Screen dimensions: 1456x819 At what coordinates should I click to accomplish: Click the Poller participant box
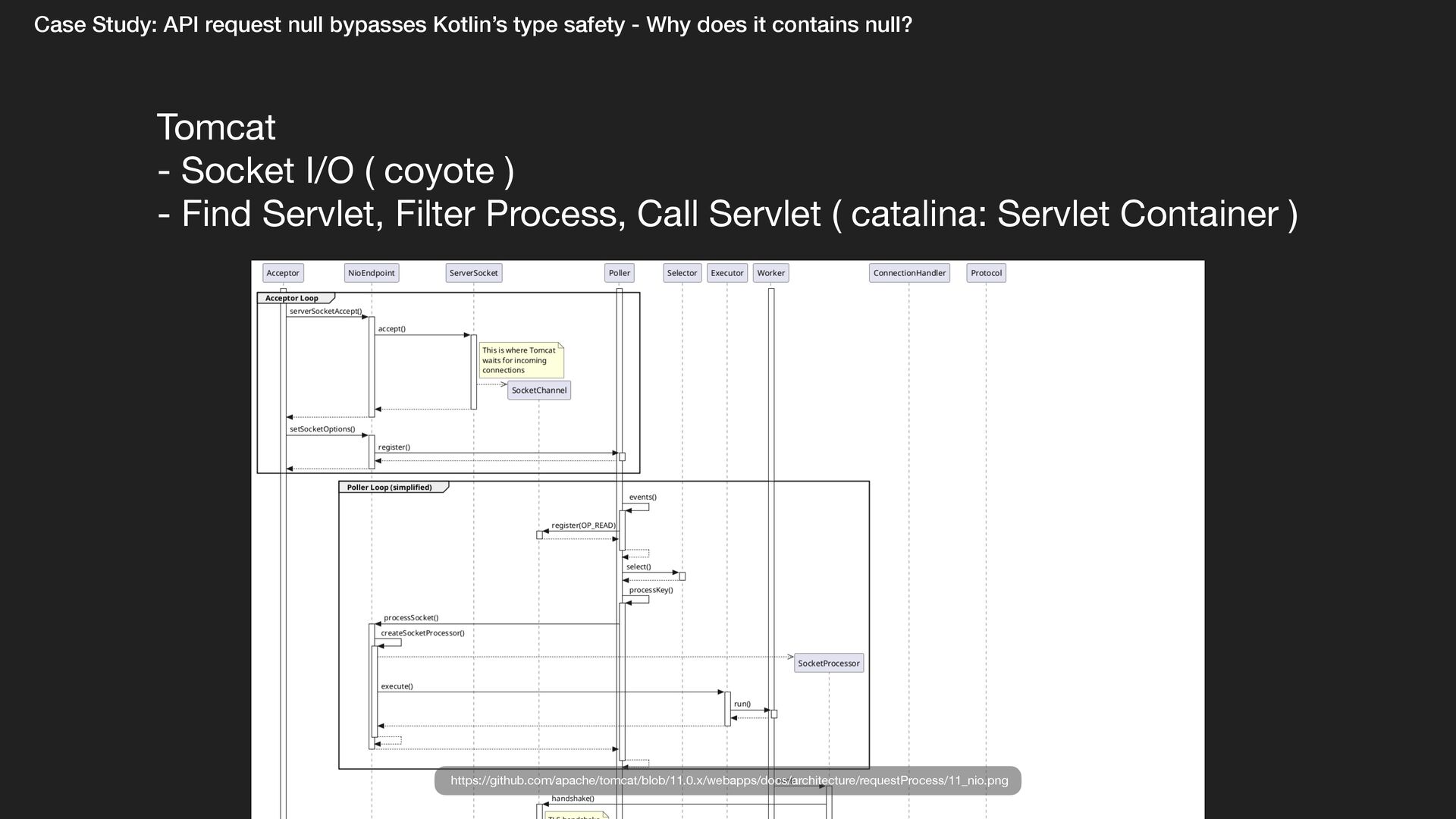point(619,273)
